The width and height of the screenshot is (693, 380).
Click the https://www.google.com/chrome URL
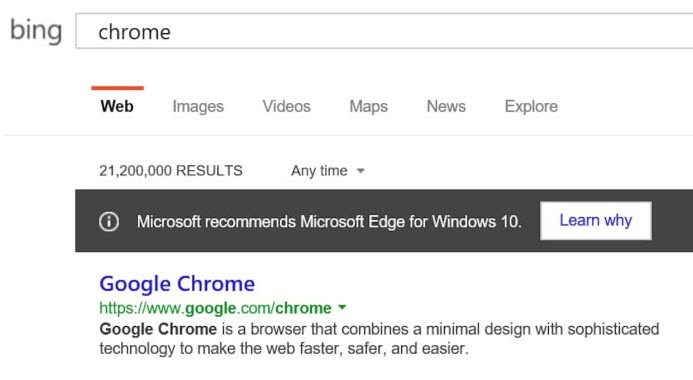point(215,308)
